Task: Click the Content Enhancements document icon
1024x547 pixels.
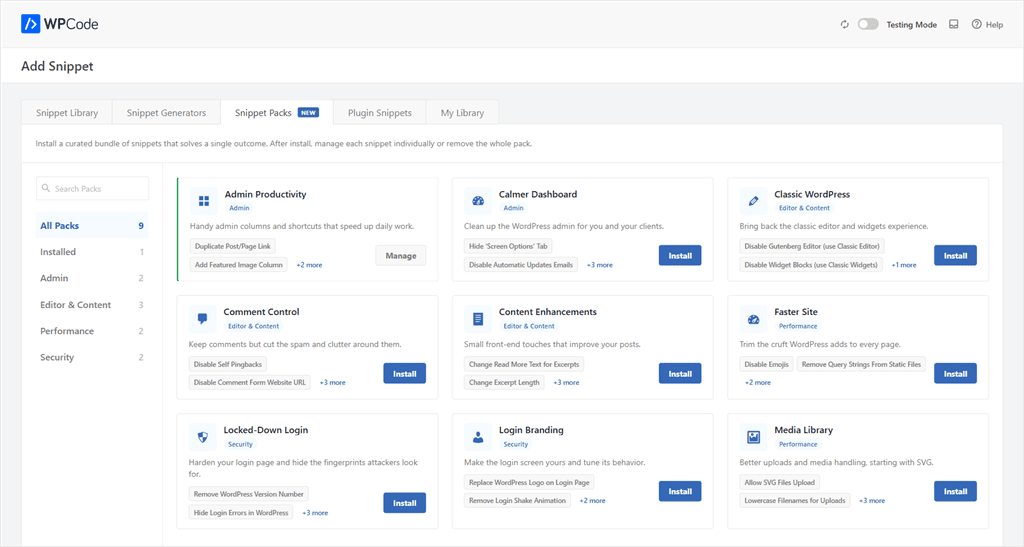Action: [478, 319]
